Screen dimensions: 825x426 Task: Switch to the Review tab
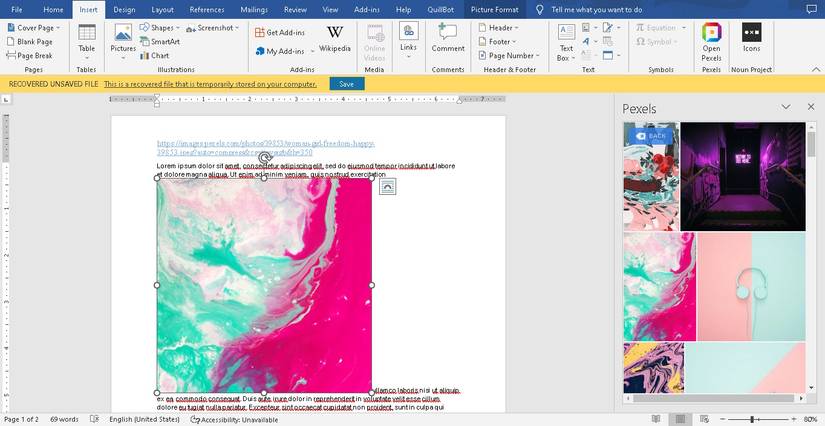pos(295,9)
